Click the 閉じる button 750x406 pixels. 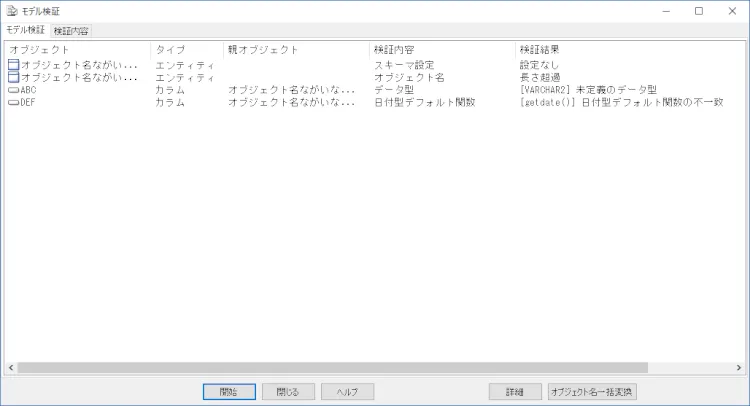[x=288, y=392]
